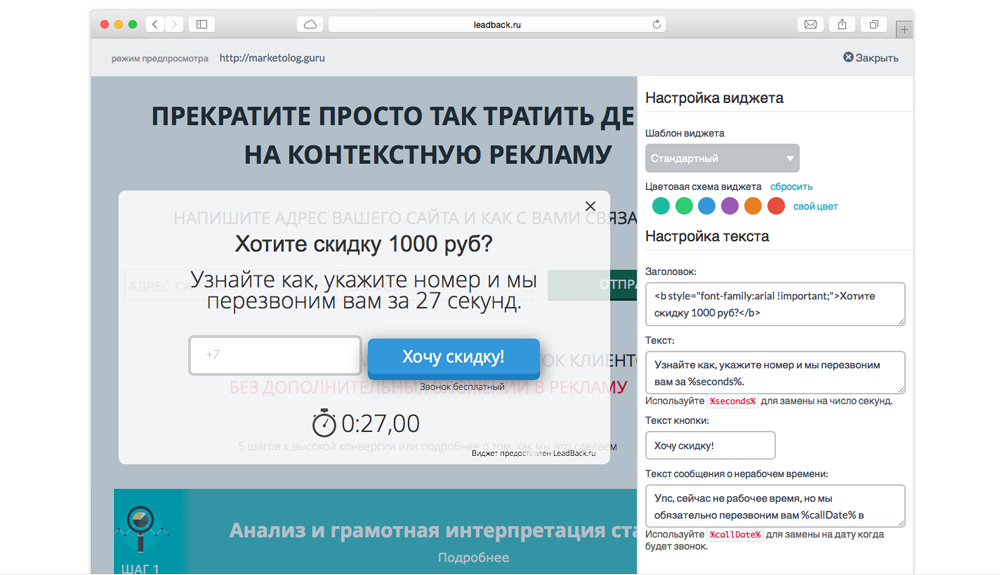Click the Звонок бесплатный caption

(462, 387)
